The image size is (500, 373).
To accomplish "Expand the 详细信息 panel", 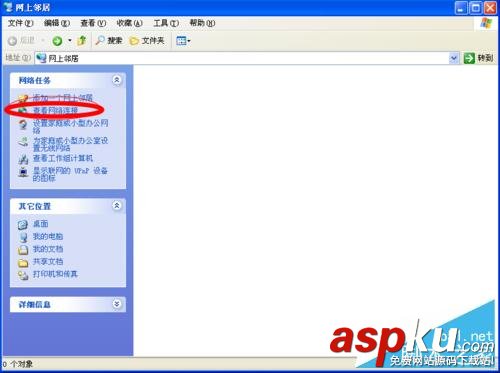I will point(117,304).
